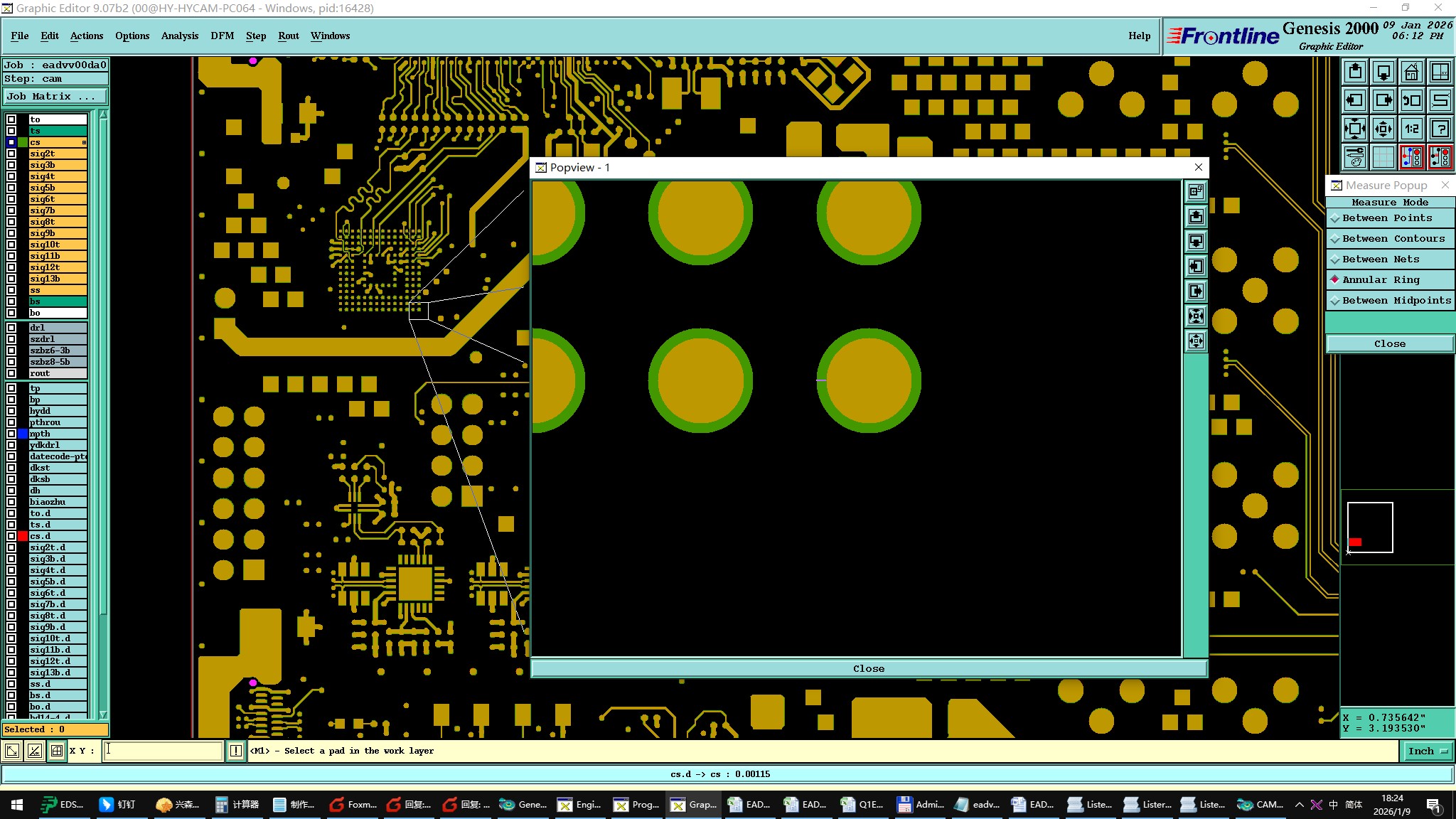Click the wrench and palette tools icon
Viewport: 1456px width, 819px height.
1355,157
